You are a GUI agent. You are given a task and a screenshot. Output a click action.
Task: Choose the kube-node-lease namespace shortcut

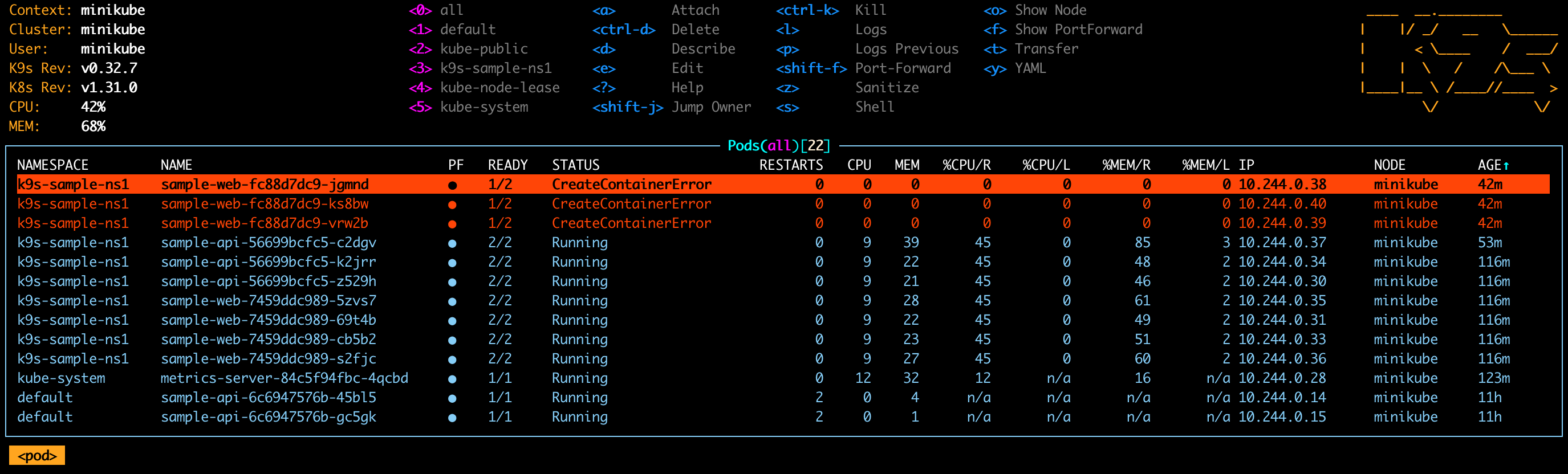484,88
